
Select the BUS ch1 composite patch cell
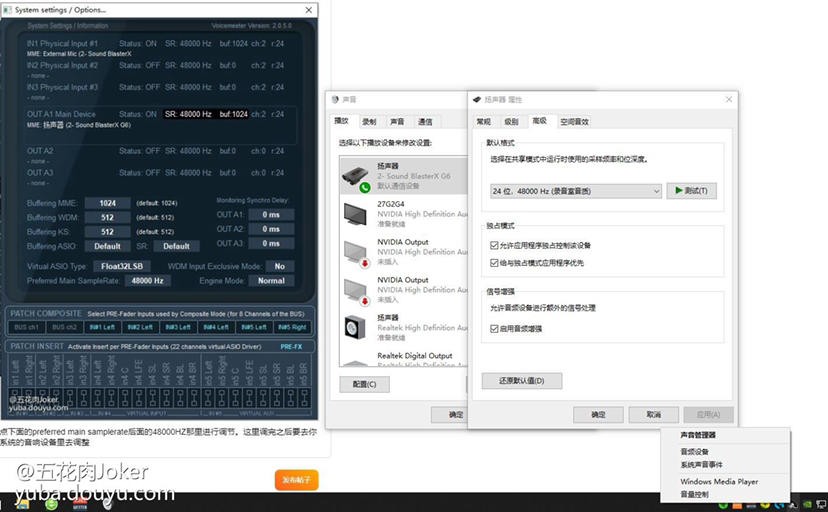(x=26, y=327)
